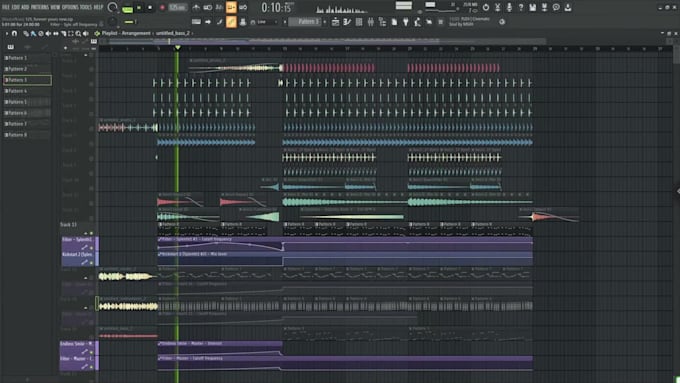Choose the Select marquee tool in playlist toolbar
Screen dimensions: 680x383
(x=71, y=33)
